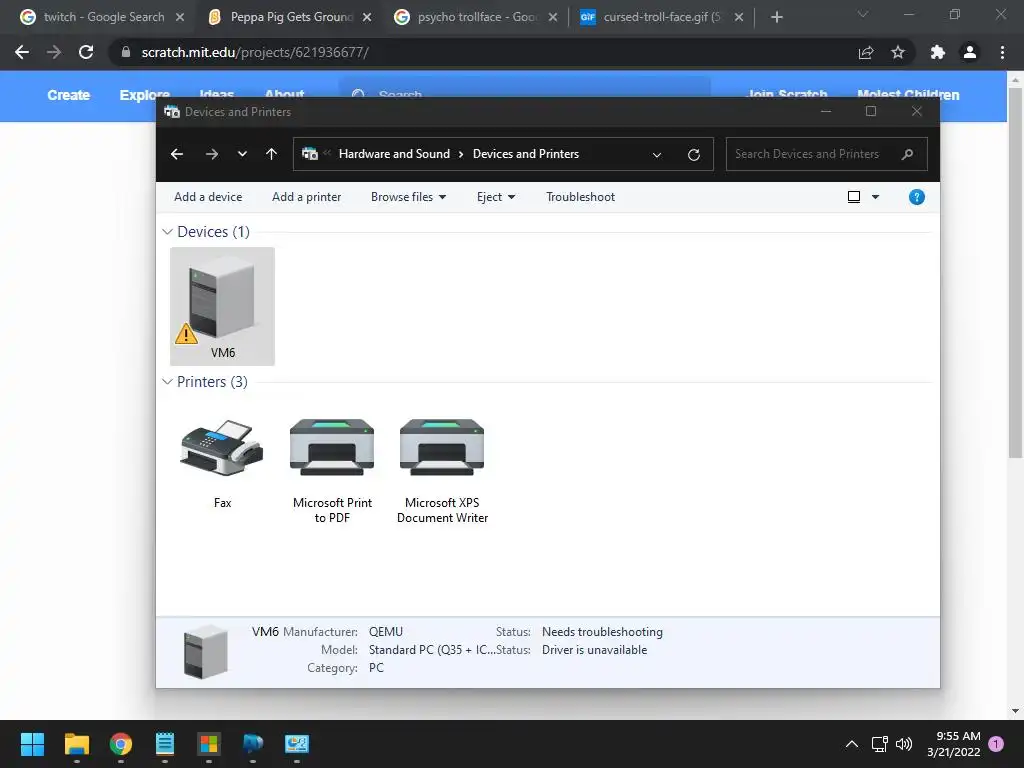Click the share page icon in Chrome
The width and height of the screenshot is (1024, 768).
866,52
